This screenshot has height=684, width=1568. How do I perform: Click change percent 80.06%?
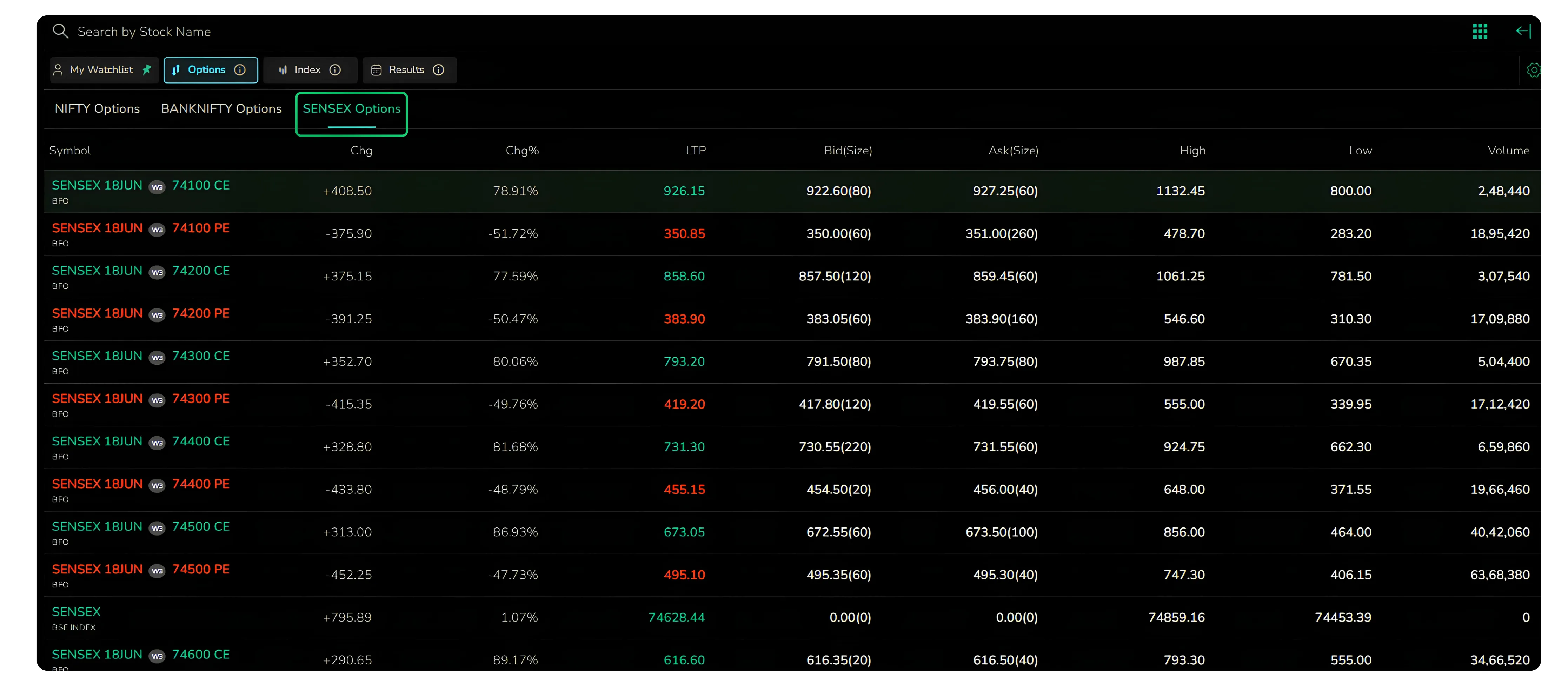click(x=515, y=361)
